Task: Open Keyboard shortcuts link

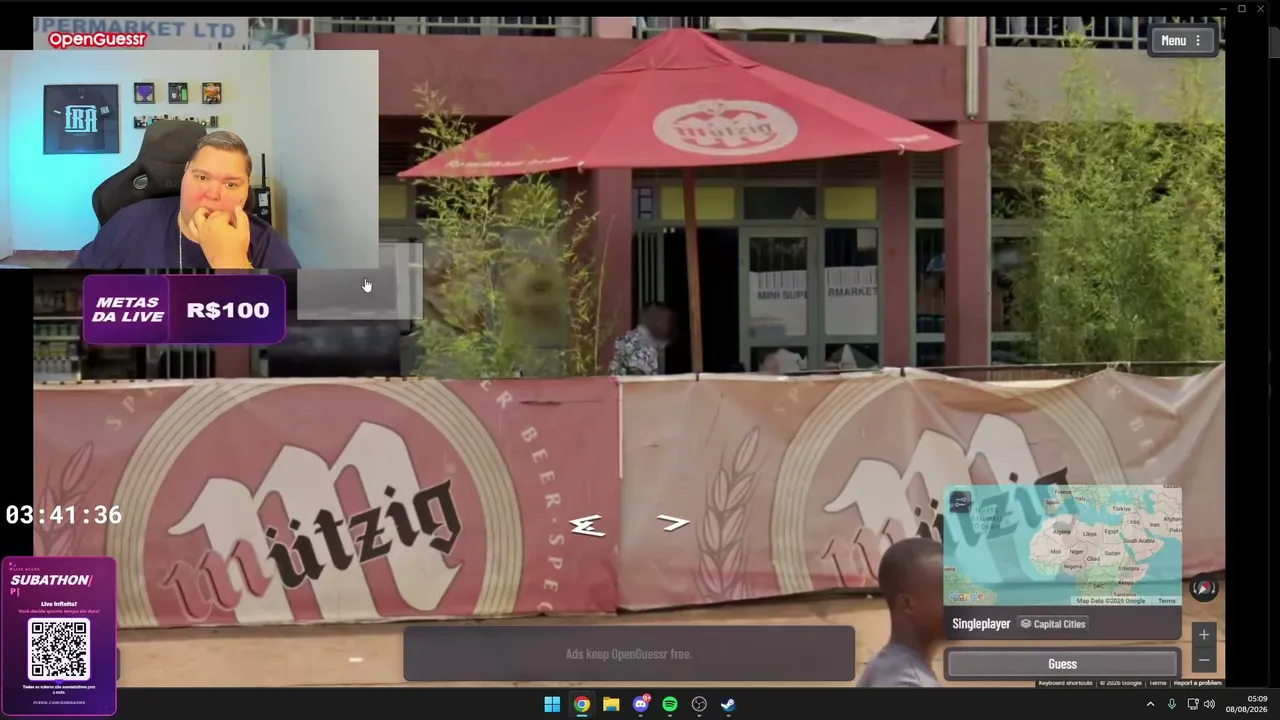Action: coord(1065,683)
